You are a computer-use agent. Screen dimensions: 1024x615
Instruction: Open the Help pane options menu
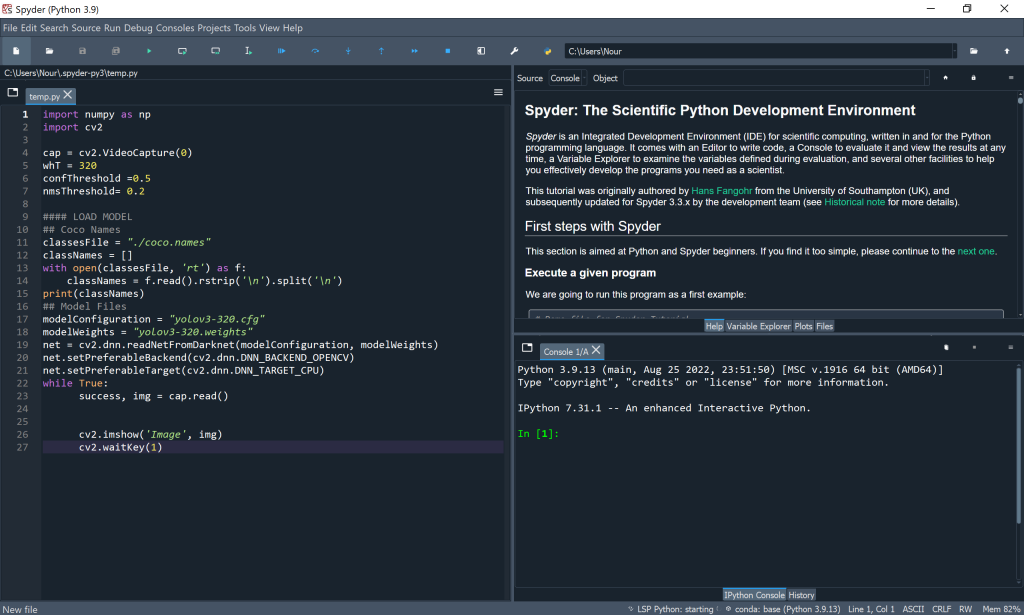[x=1011, y=78]
